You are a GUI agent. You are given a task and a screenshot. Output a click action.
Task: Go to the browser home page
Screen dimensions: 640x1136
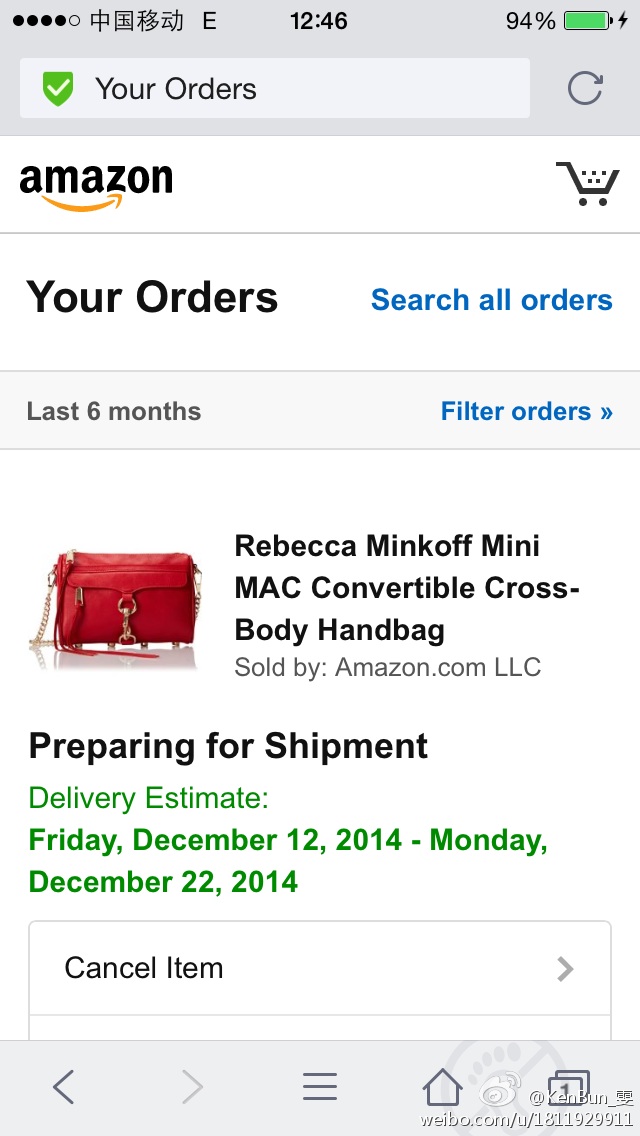[x=441, y=1086]
